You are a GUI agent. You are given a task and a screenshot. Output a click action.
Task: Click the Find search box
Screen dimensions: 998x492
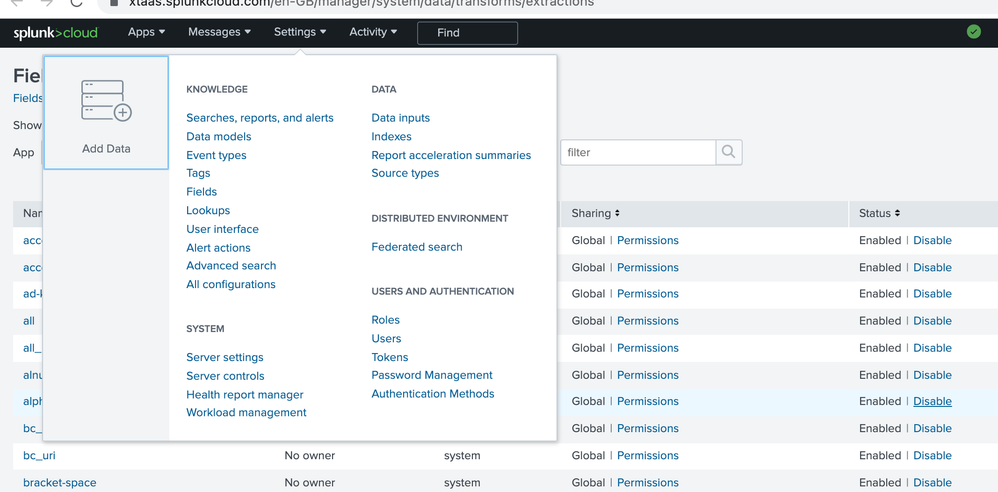(x=467, y=33)
